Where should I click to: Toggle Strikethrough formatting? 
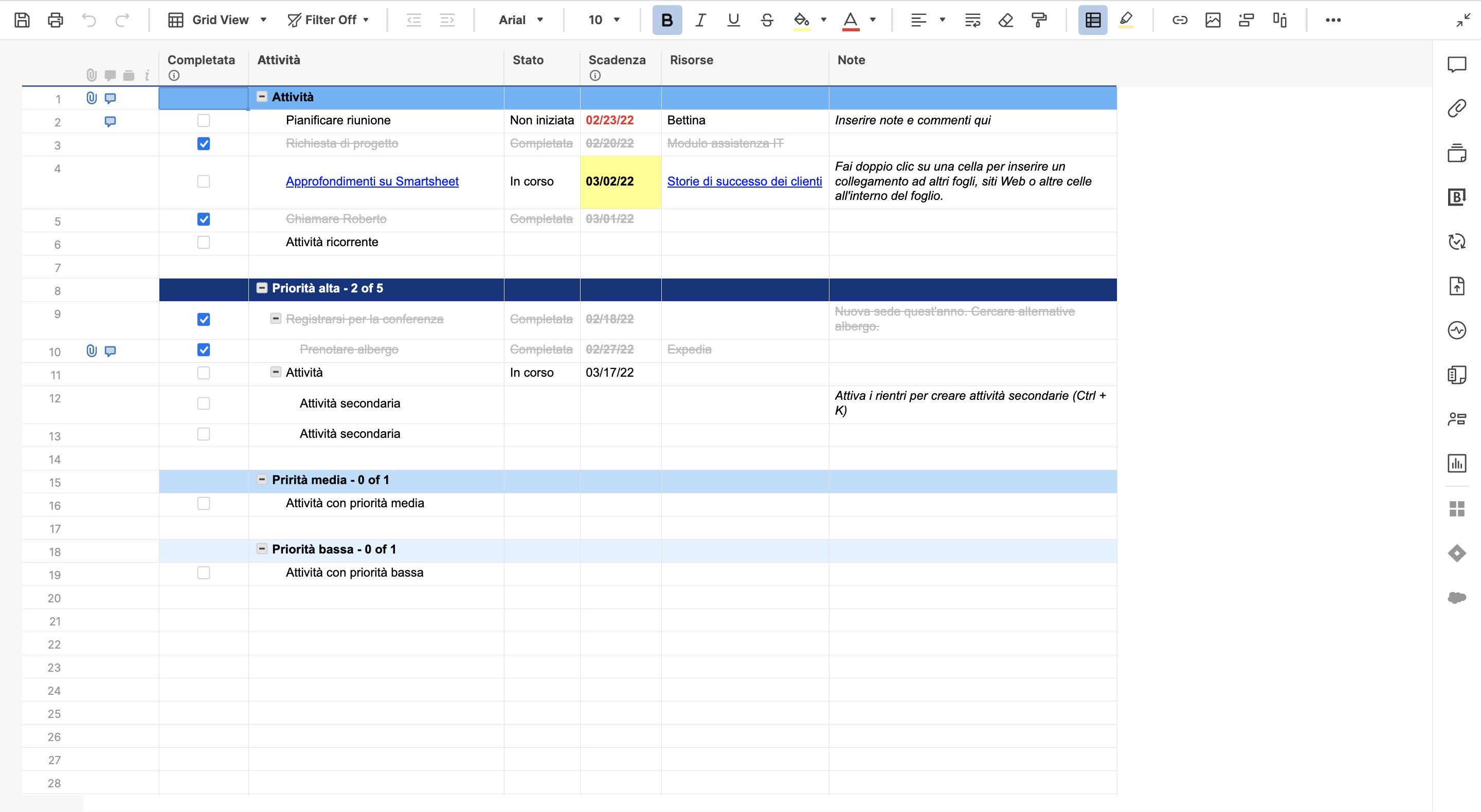(x=767, y=20)
